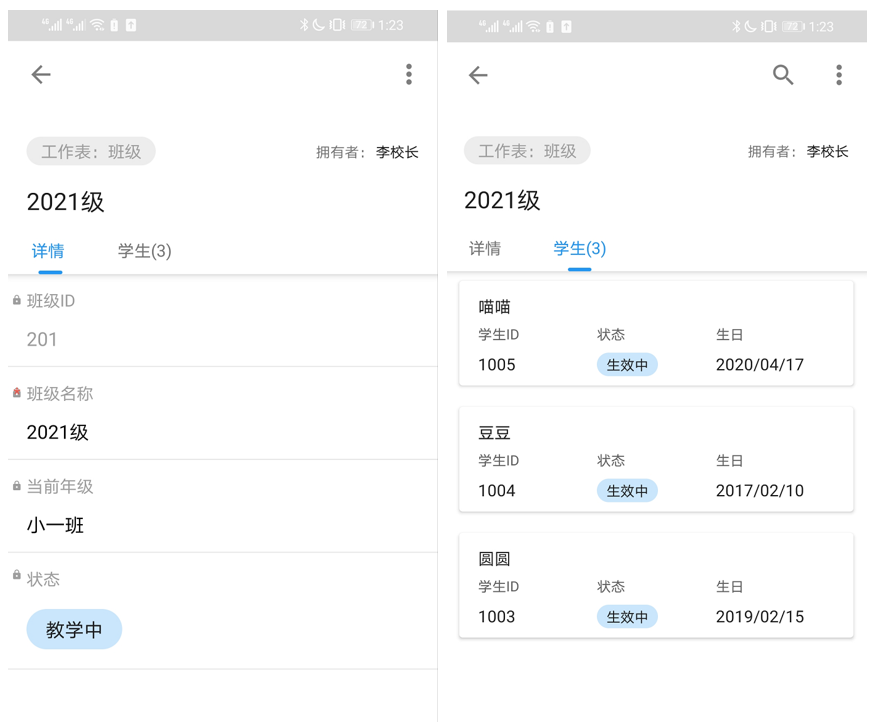Open the student card for 圆圆
Viewport: 880px width, 722px height.
click(x=655, y=585)
